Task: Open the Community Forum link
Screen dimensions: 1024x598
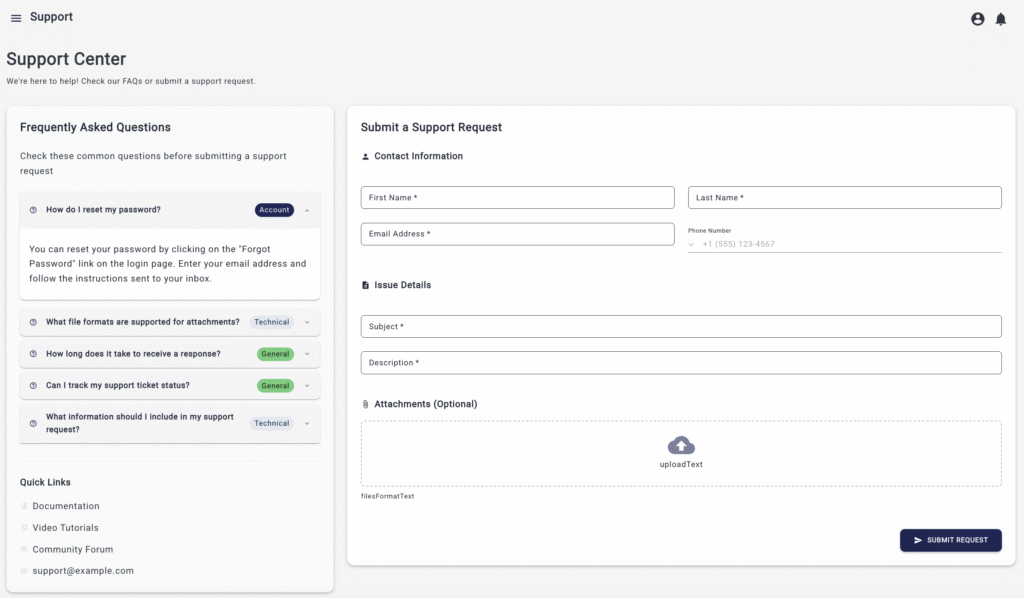Action: [72, 550]
